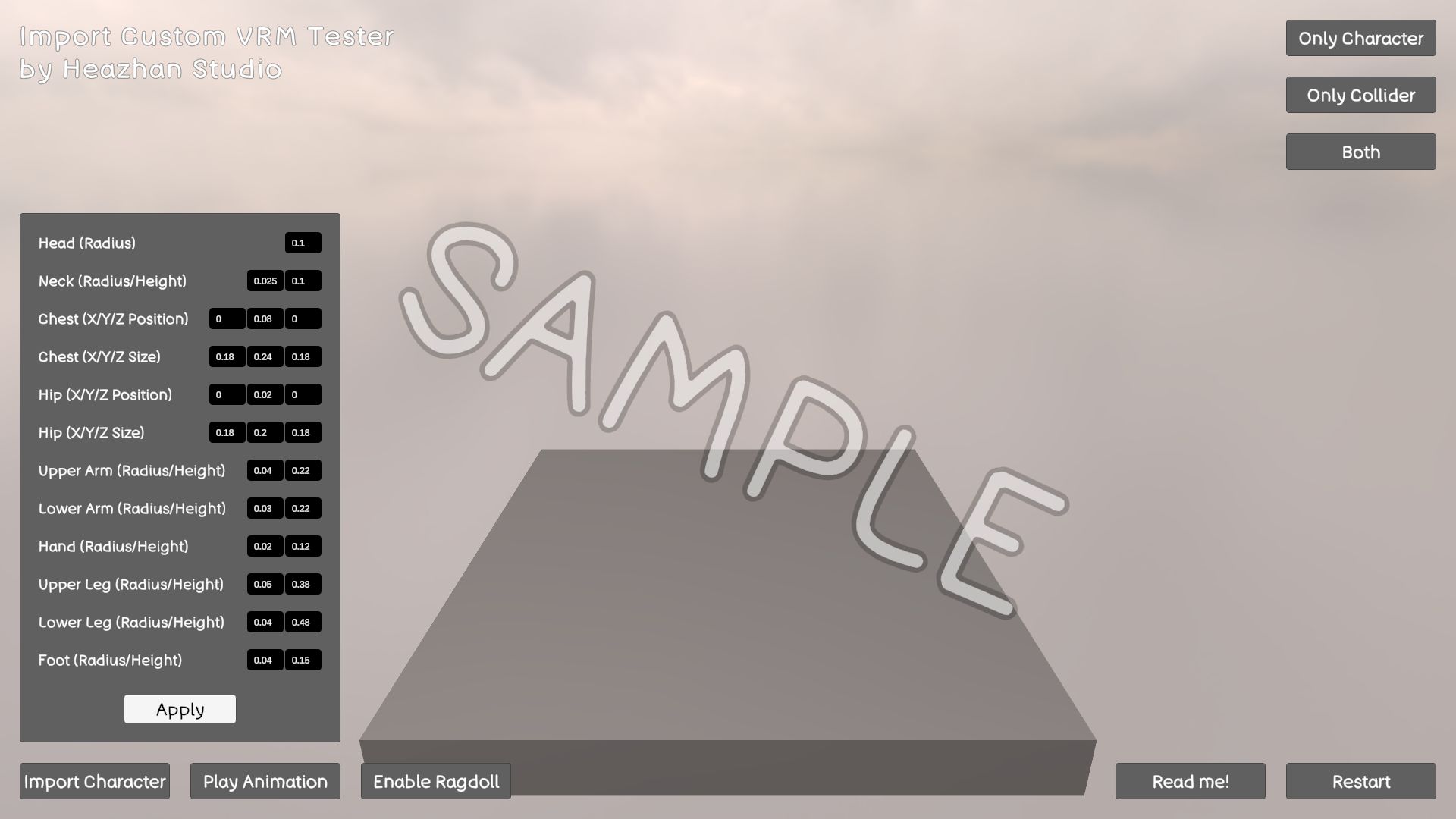Edit Upper Leg Radius input field
1456x819 pixels.
265,584
